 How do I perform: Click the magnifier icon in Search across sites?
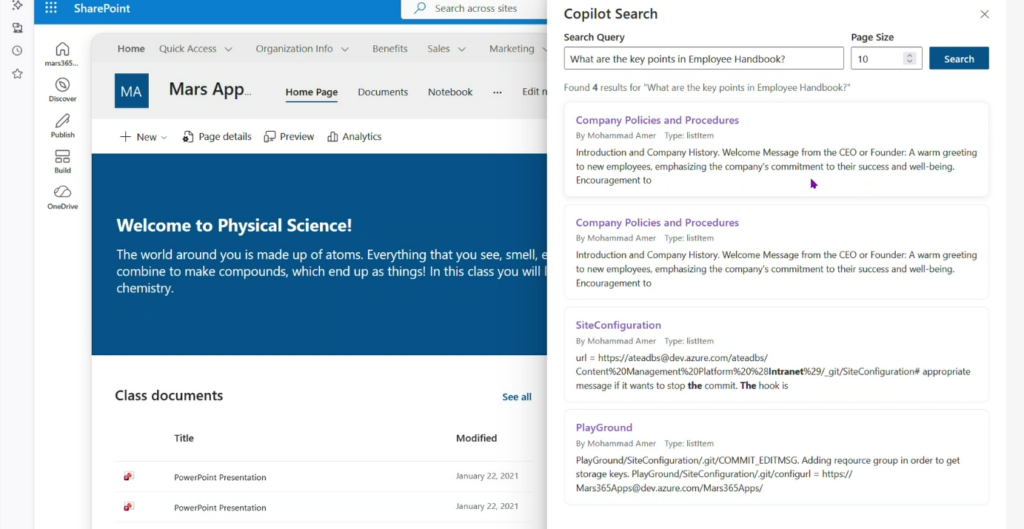420,8
